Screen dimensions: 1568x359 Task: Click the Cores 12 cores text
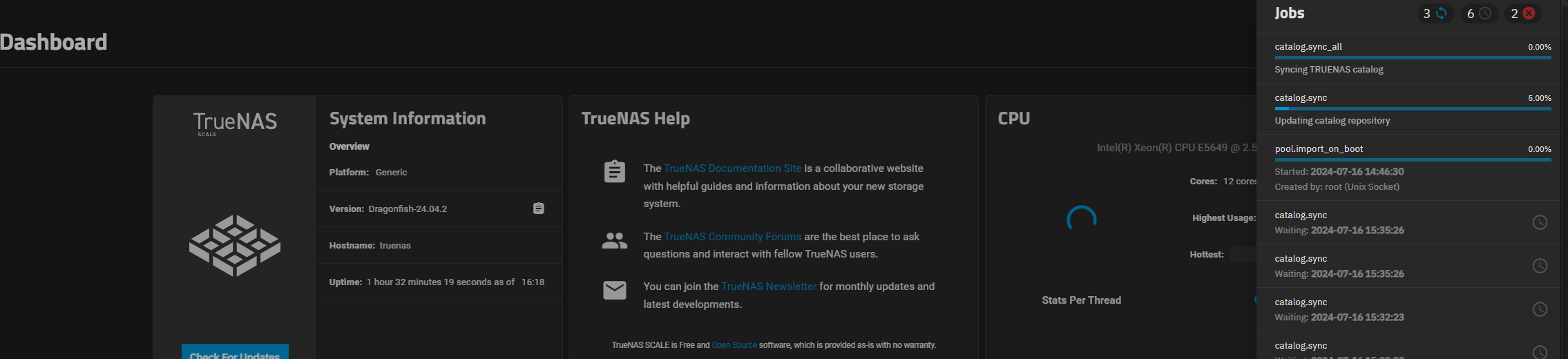(1223, 182)
